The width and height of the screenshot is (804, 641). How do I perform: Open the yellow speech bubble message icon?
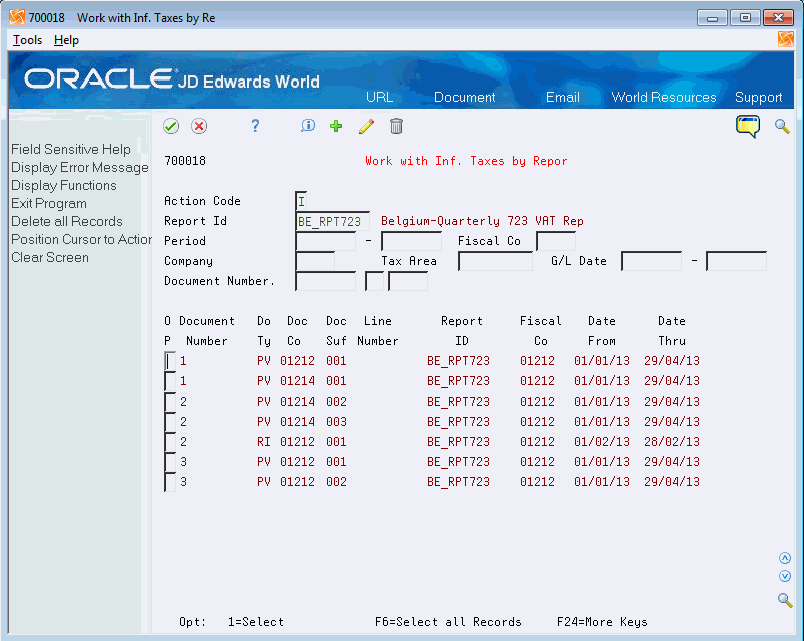coord(748,127)
